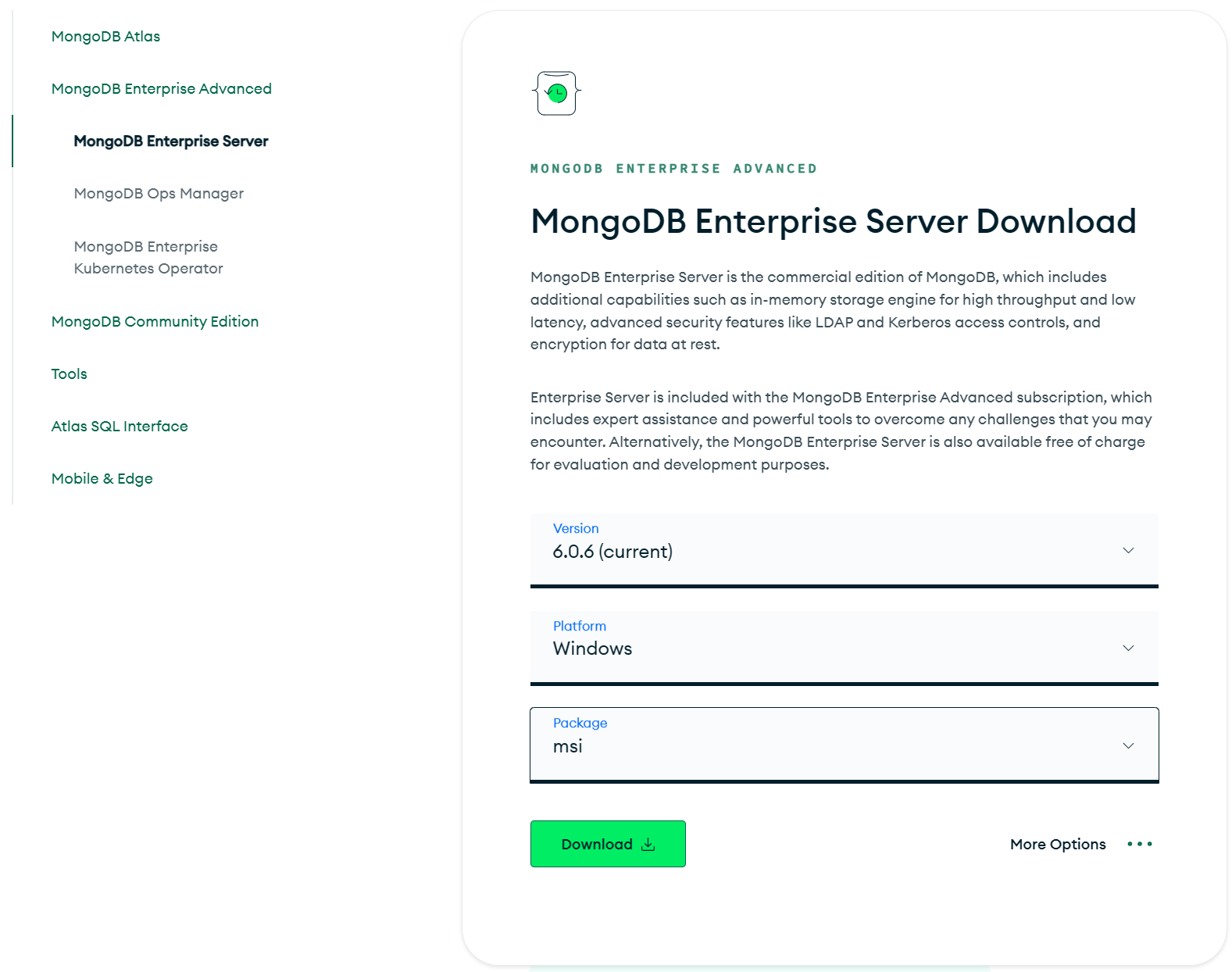Open the Tools sidebar section

tap(69, 374)
